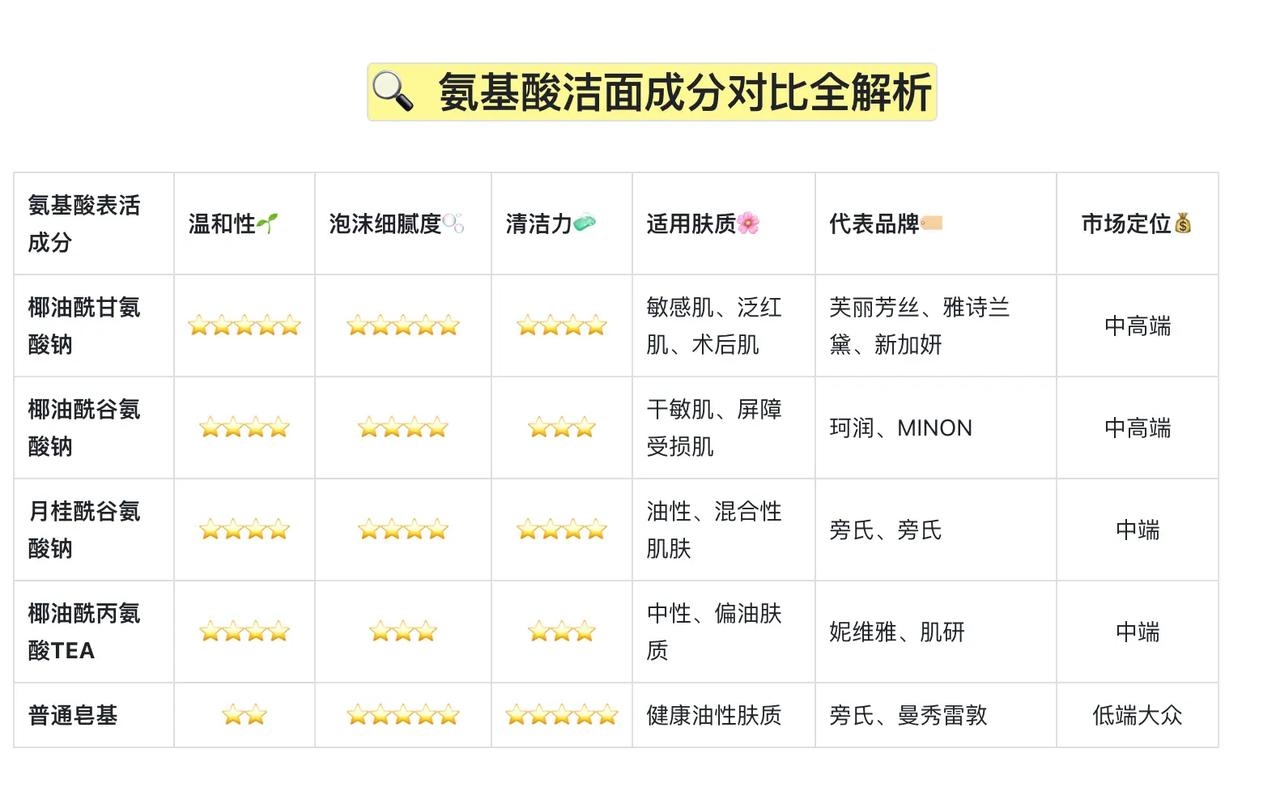
Task: Click the 温和性 star rating for 椰油酰甘氨酸钠
Action: 244,325
